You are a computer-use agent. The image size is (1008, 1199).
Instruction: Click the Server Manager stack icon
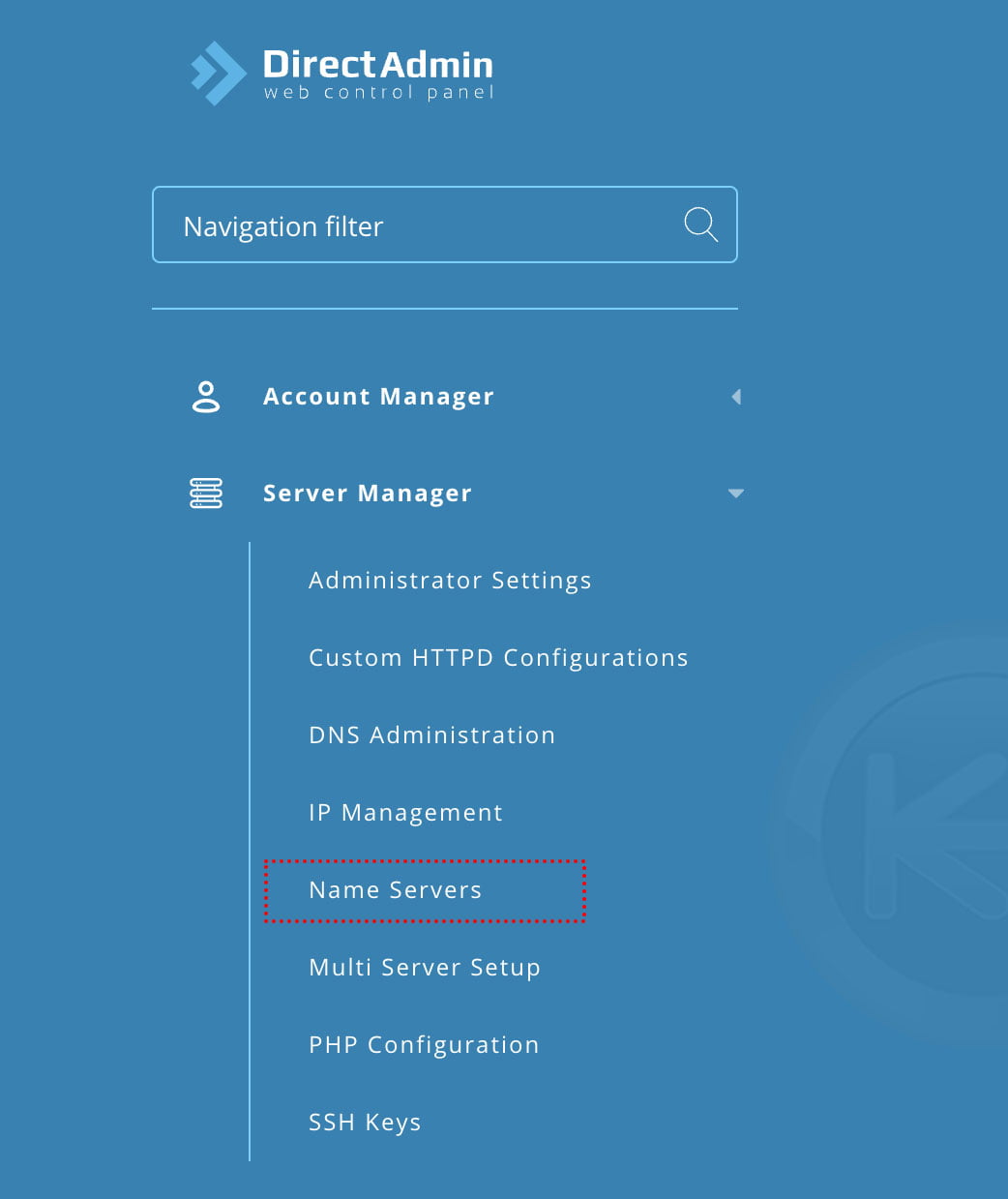[205, 494]
